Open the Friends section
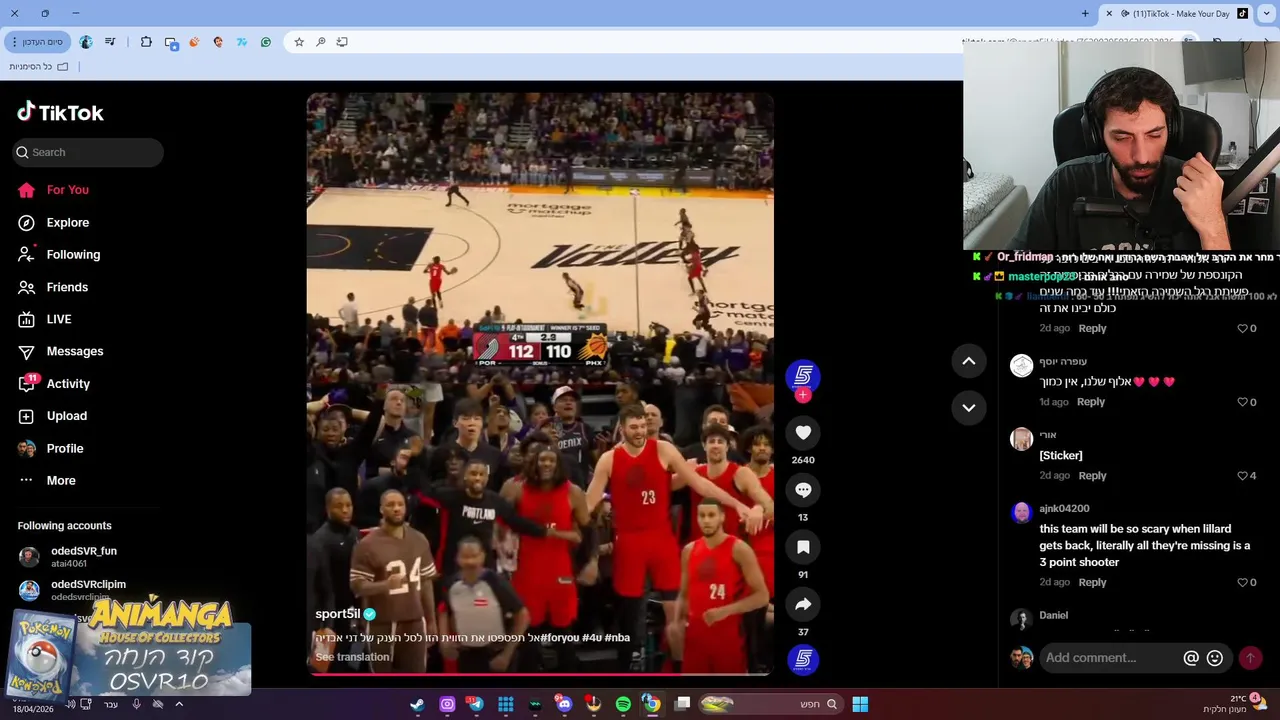Screen dimensions: 1280x720 (67, 287)
